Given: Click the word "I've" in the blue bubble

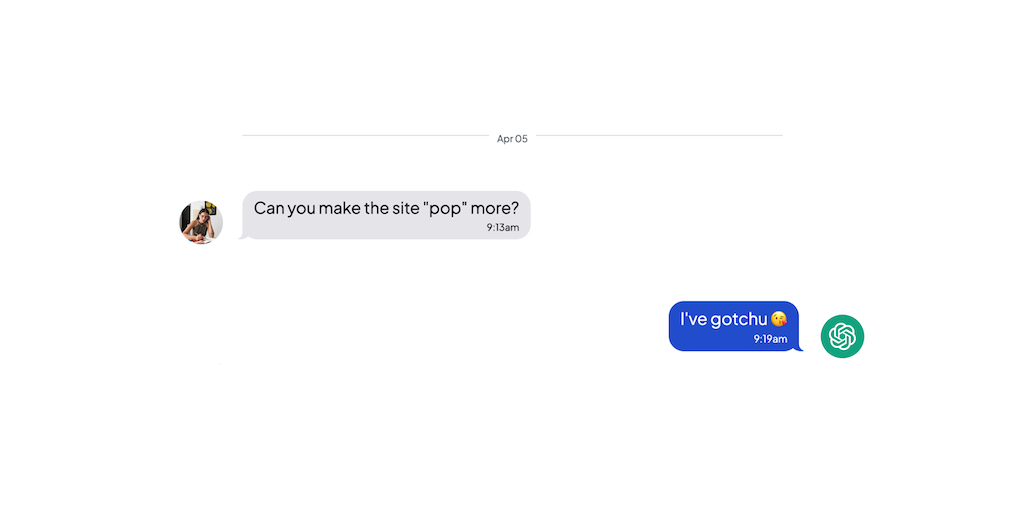Looking at the screenshot, I should pyautogui.click(x=694, y=319).
